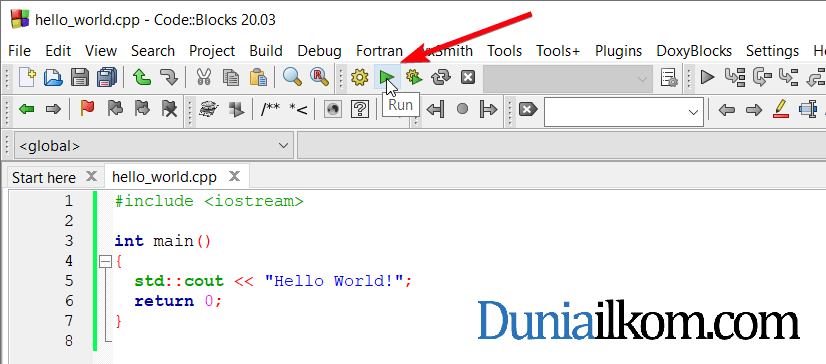Run the program with green triangle
Viewport: 826px width, 364px height.
[x=387, y=78]
